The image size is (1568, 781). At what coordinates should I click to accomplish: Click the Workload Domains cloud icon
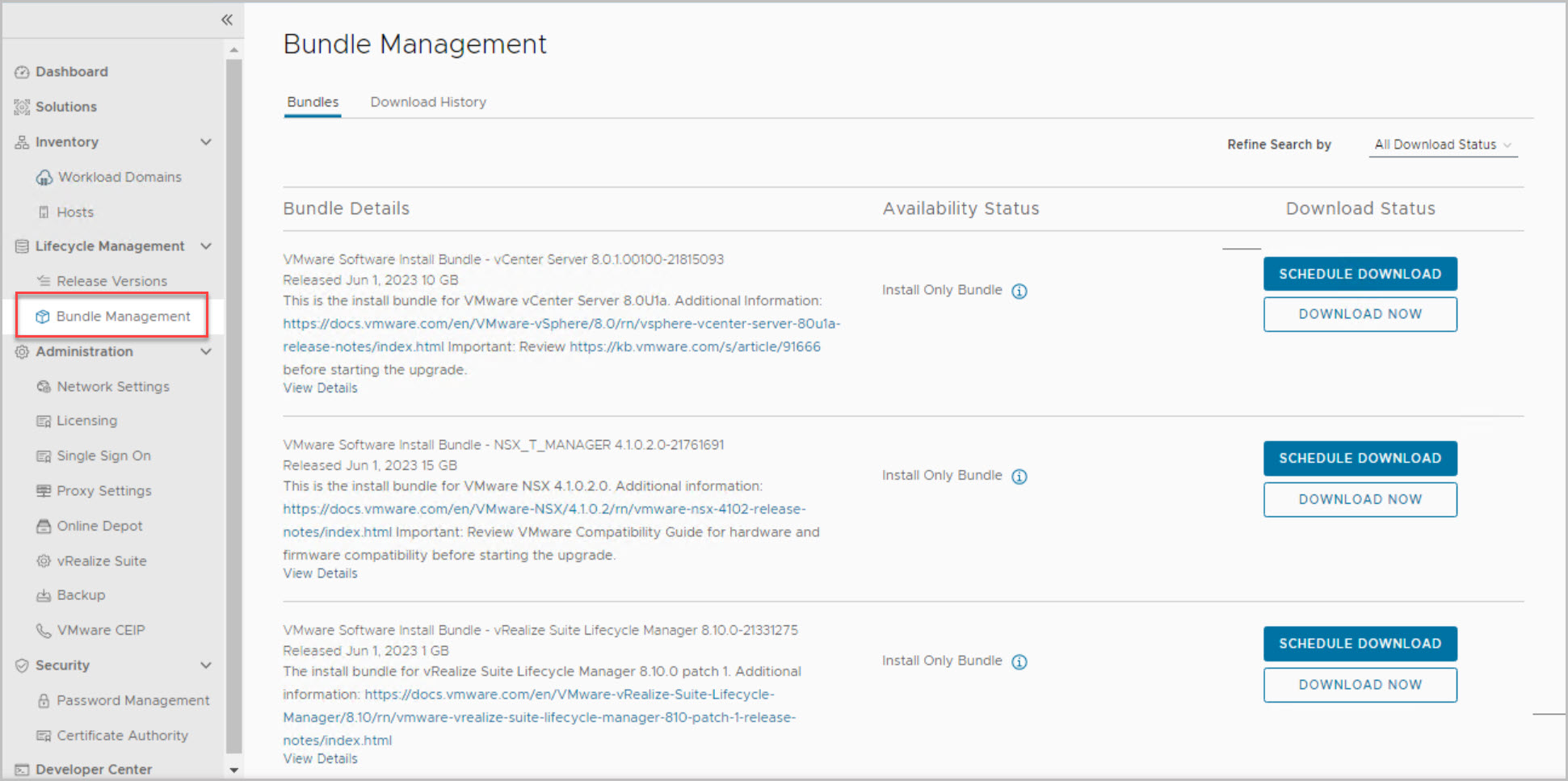coord(44,178)
